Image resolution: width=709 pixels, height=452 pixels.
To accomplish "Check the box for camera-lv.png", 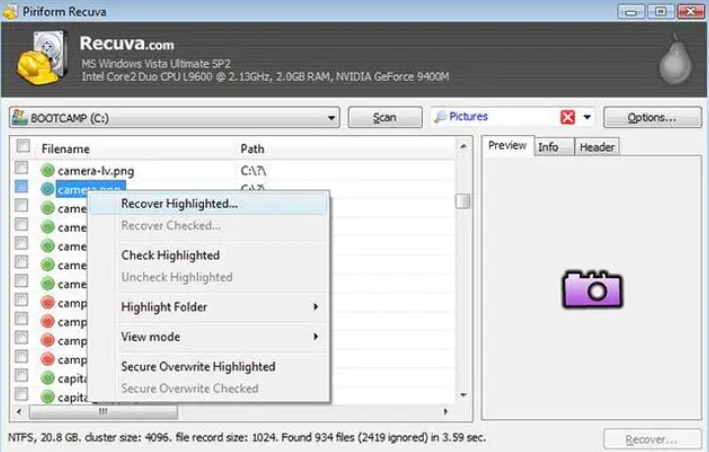I will pos(21,168).
